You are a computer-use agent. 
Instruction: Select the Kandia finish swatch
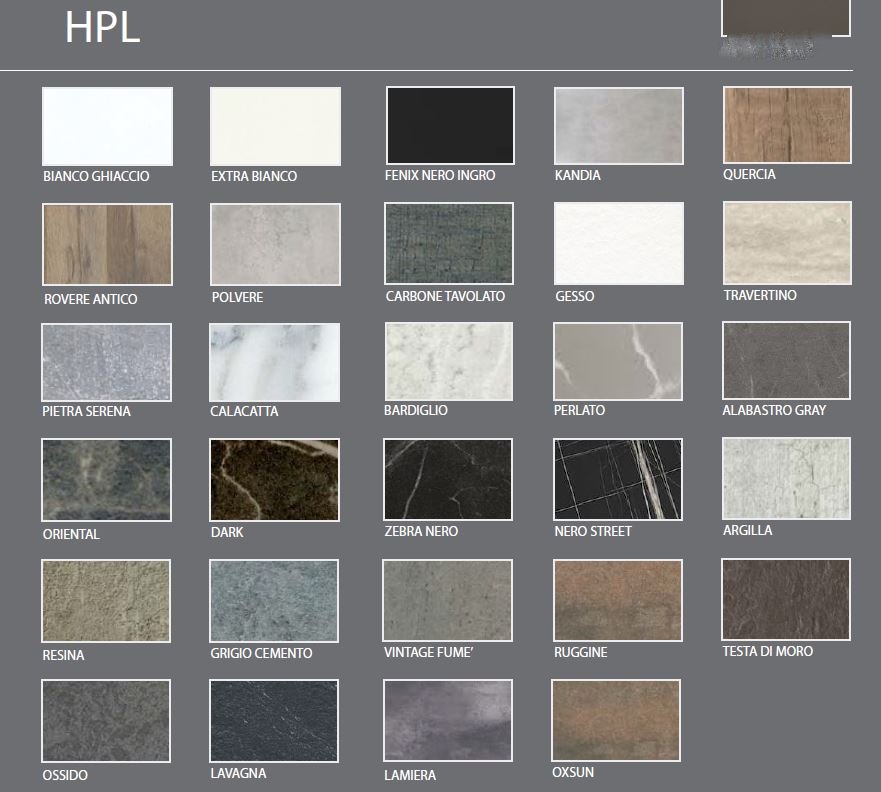619,126
